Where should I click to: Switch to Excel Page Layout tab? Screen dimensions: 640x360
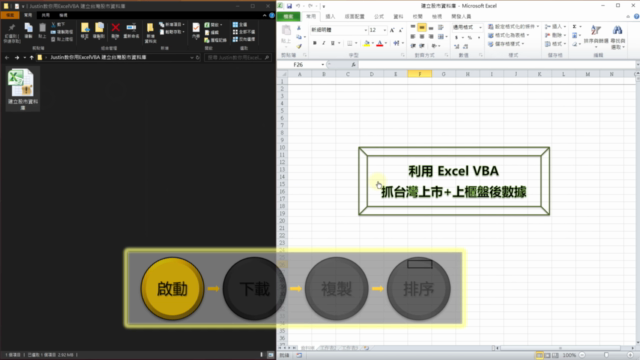point(354,16)
